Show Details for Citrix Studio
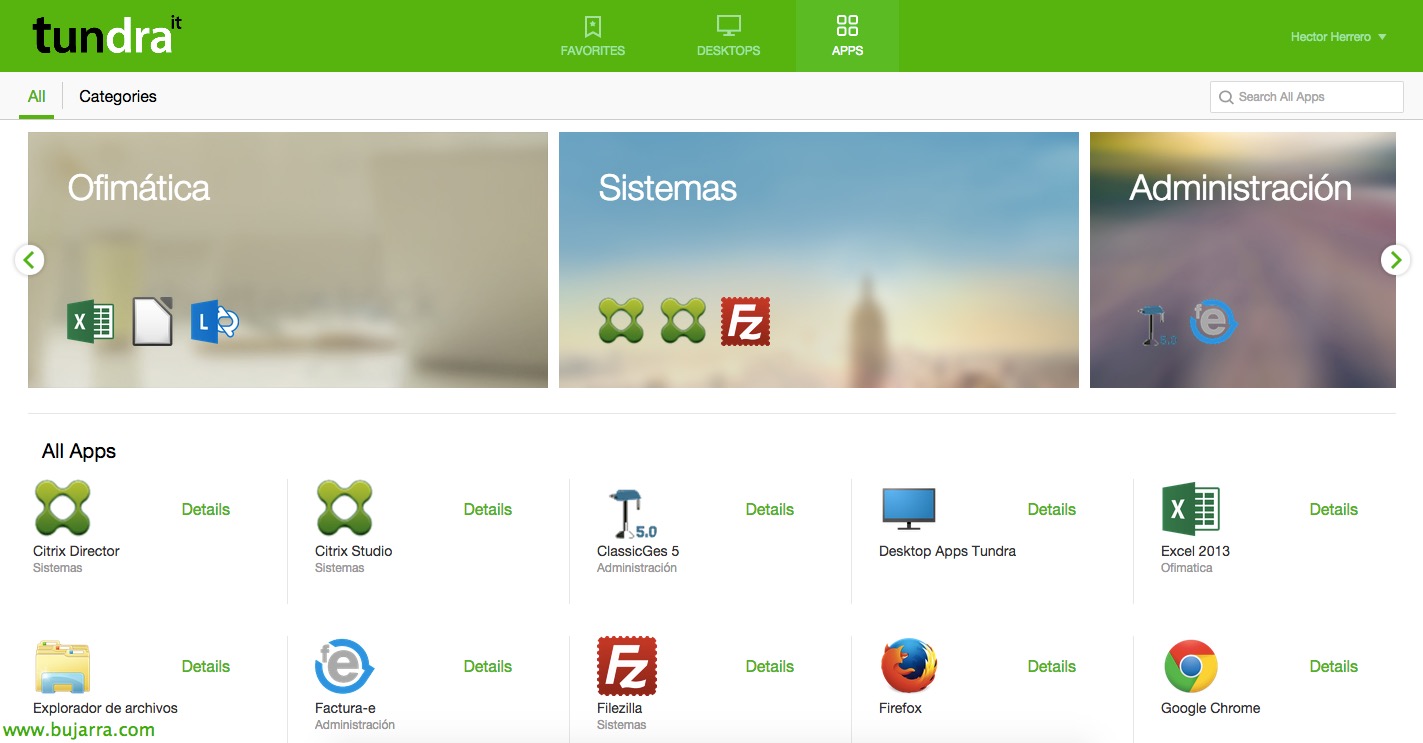 (487, 509)
